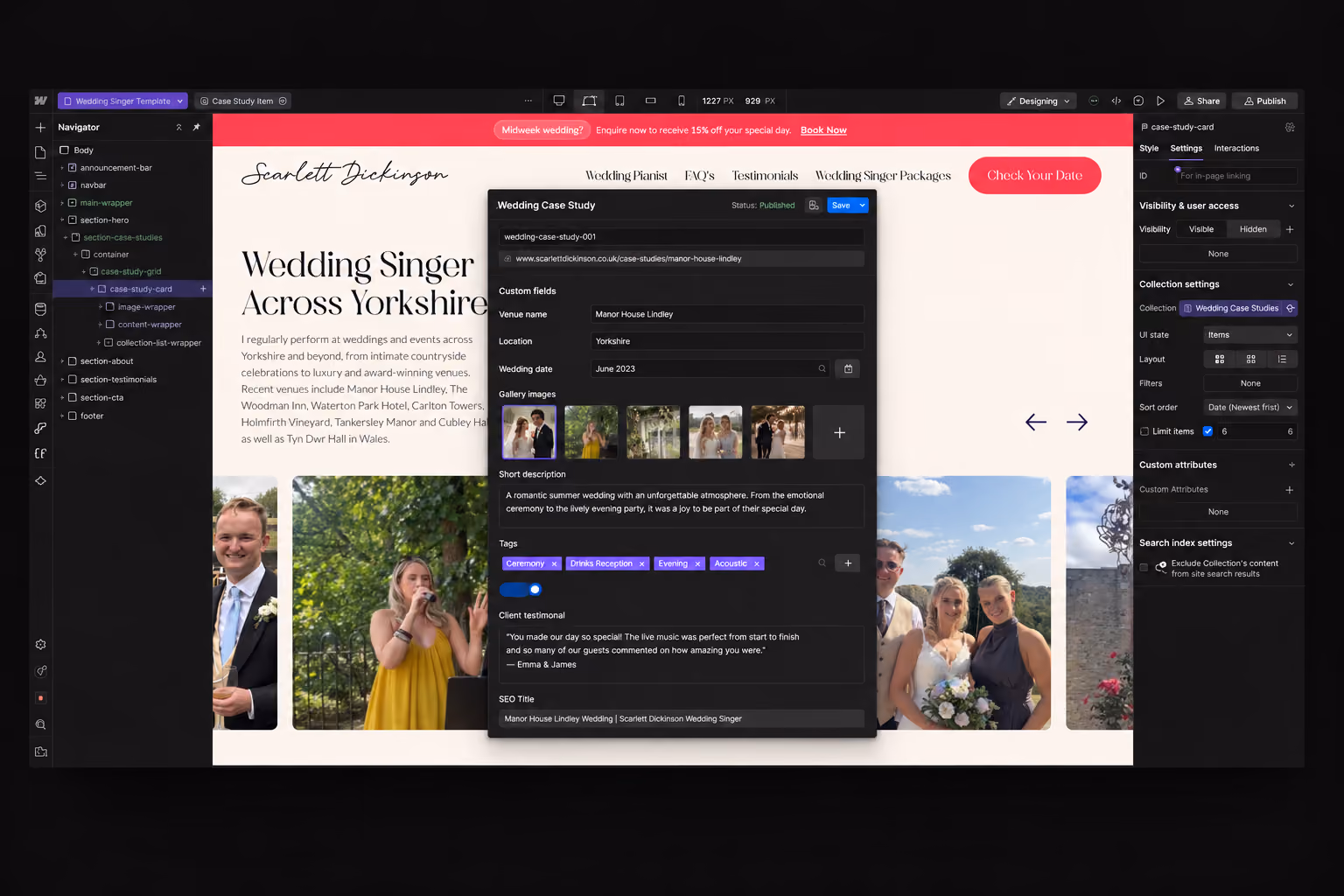
Task: Open comments icon in top bar
Action: [1138, 101]
